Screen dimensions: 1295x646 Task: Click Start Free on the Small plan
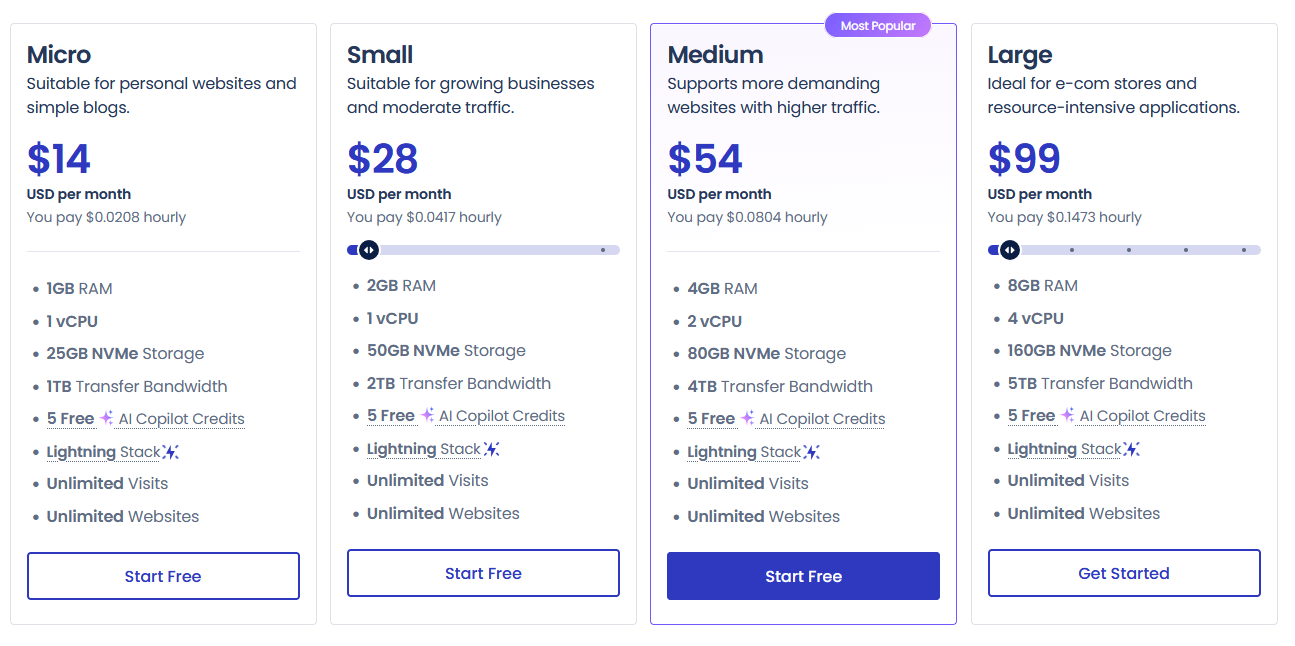pyautogui.click(x=483, y=572)
